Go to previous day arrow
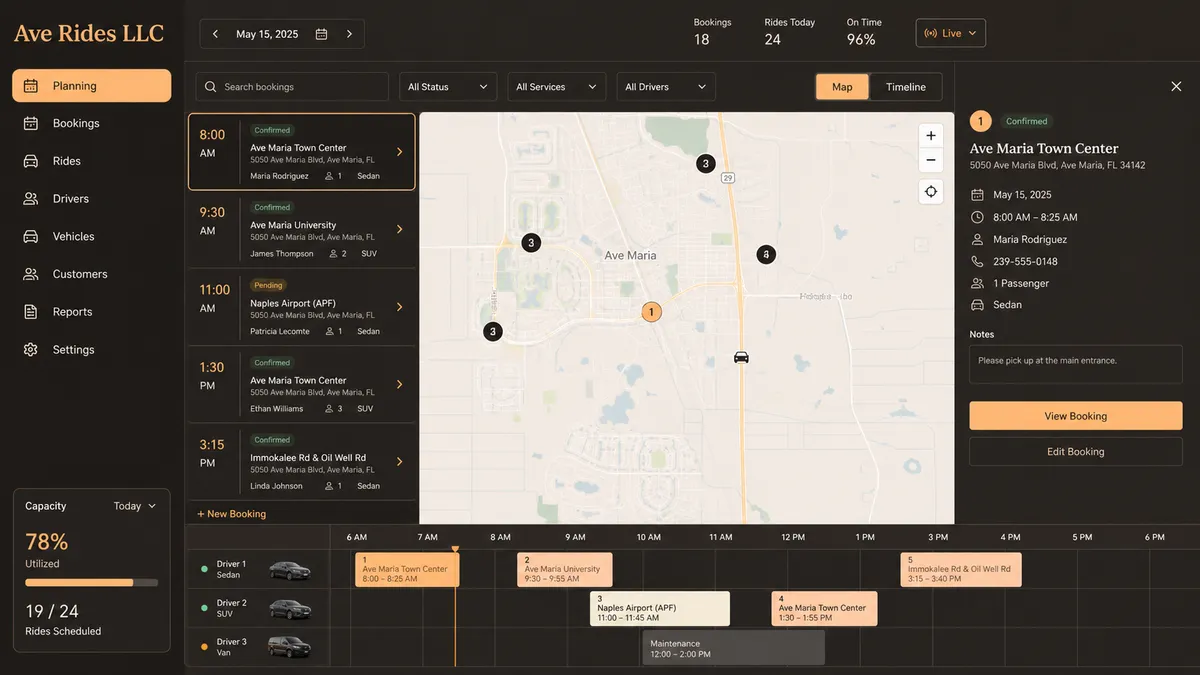 [215, 34]
